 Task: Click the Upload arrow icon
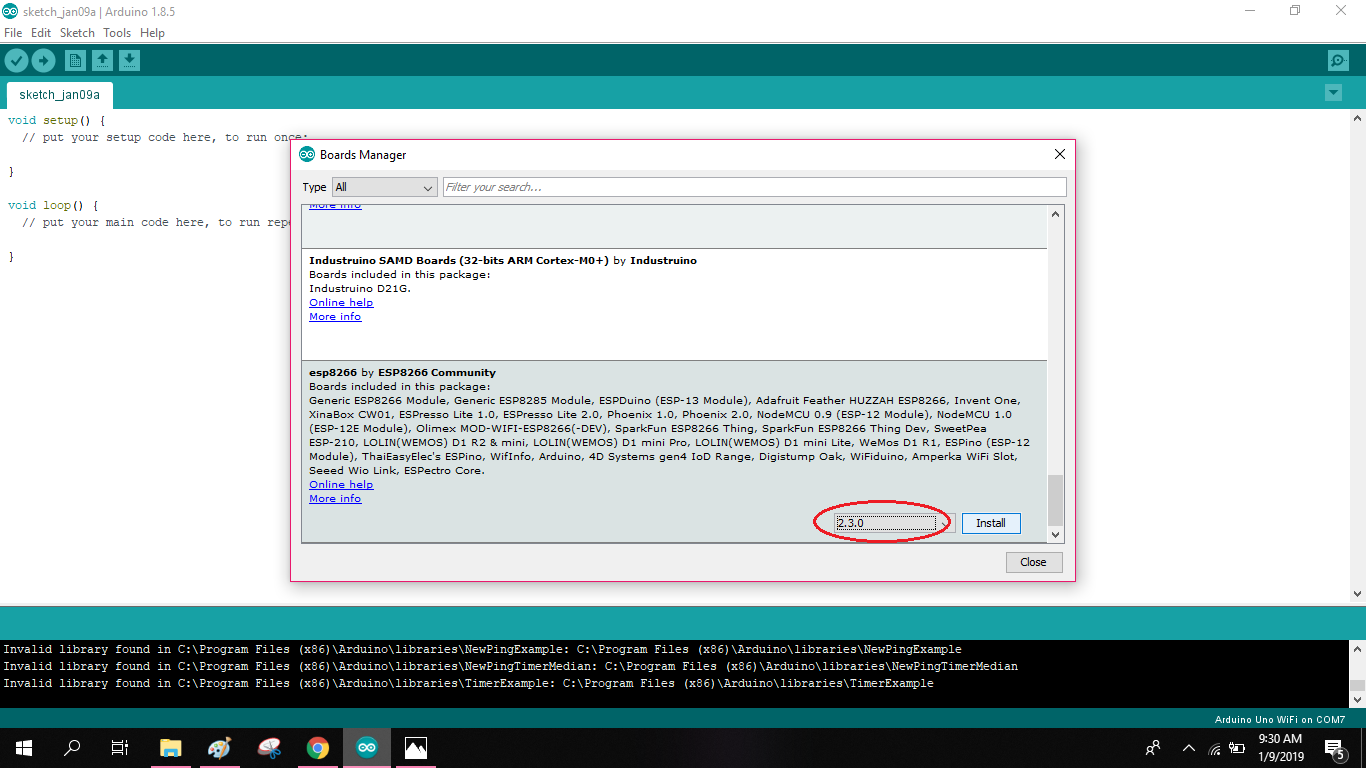[x=43, y=61]
